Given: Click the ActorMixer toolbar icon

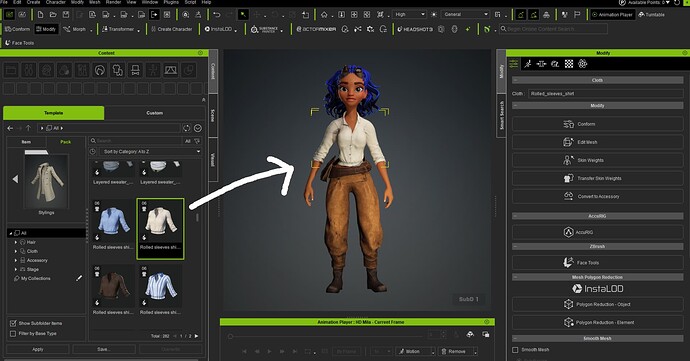Looking at the screenshot, I should point(316,29).
